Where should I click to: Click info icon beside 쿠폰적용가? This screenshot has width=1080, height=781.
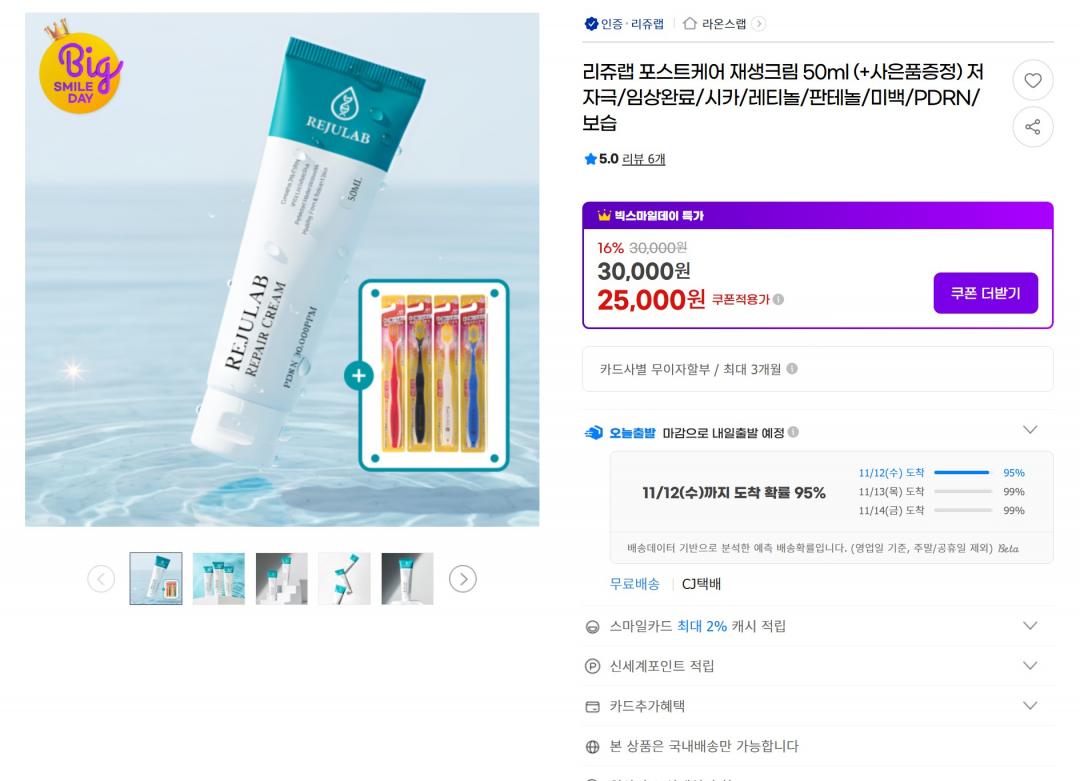point(778,300)
